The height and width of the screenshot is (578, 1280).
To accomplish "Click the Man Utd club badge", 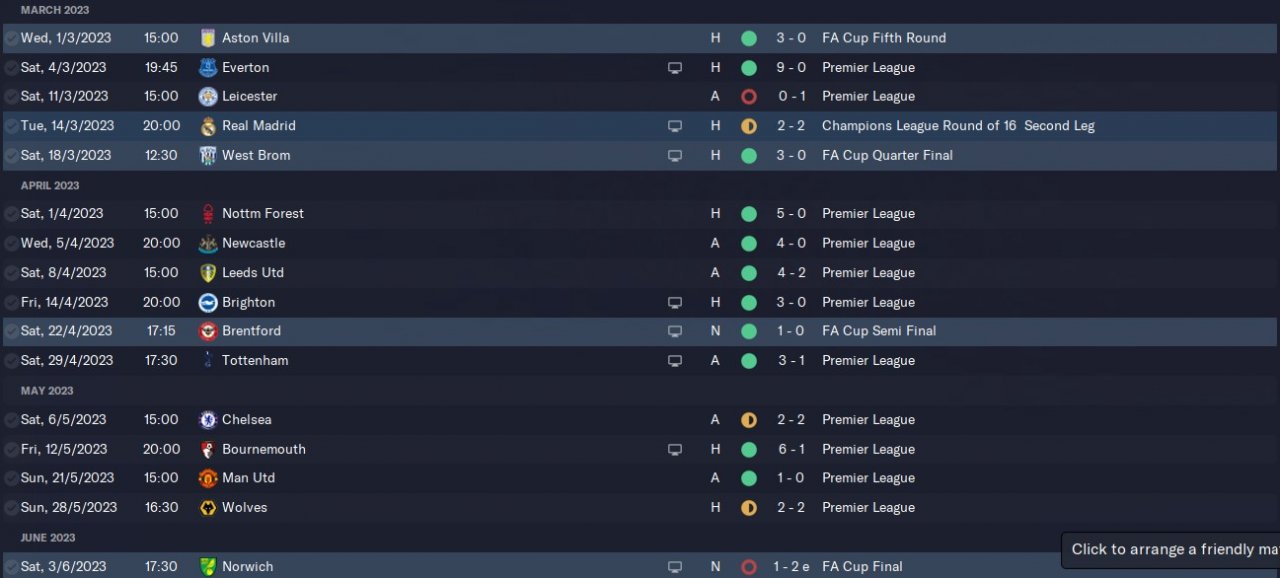I will 208,478.
